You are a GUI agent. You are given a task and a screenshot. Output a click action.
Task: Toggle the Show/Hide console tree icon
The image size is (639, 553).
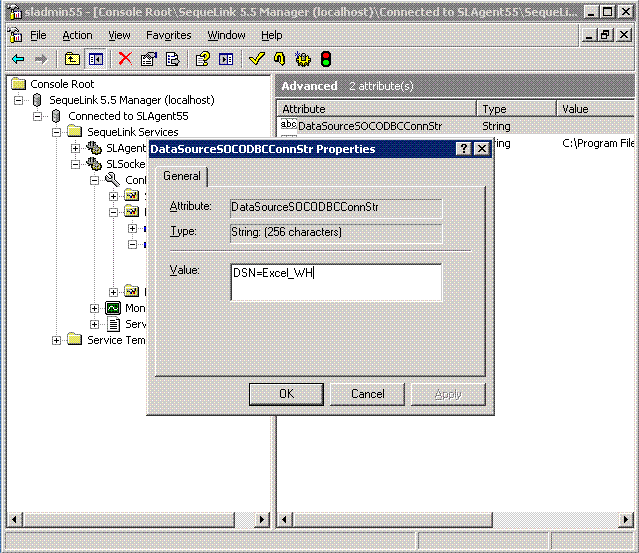tap(96, 59)
